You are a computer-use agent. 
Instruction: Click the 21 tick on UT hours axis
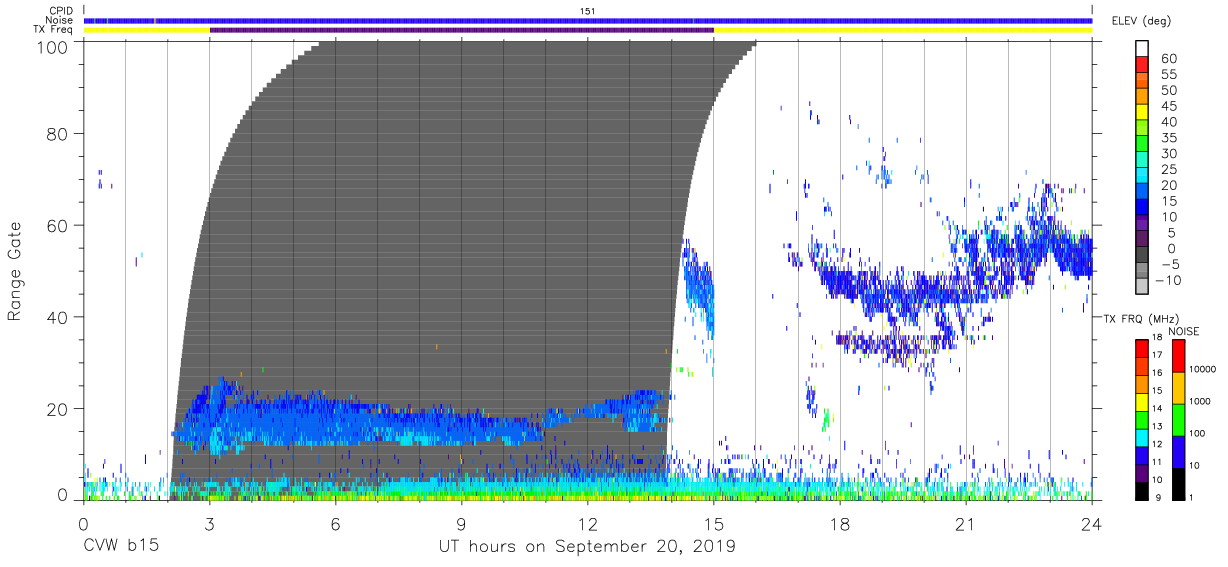pyautogui.click(x=965, y=523)
